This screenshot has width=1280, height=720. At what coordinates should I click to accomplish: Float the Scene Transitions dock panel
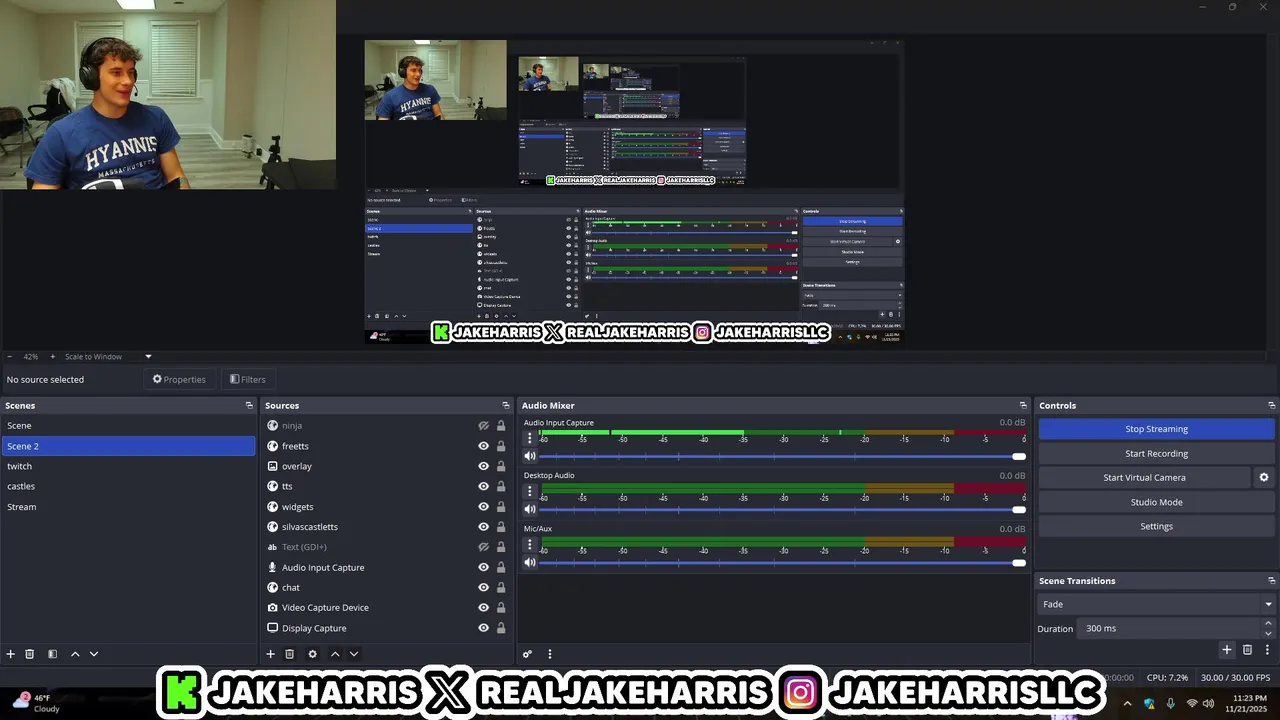tap(1272, 581)
